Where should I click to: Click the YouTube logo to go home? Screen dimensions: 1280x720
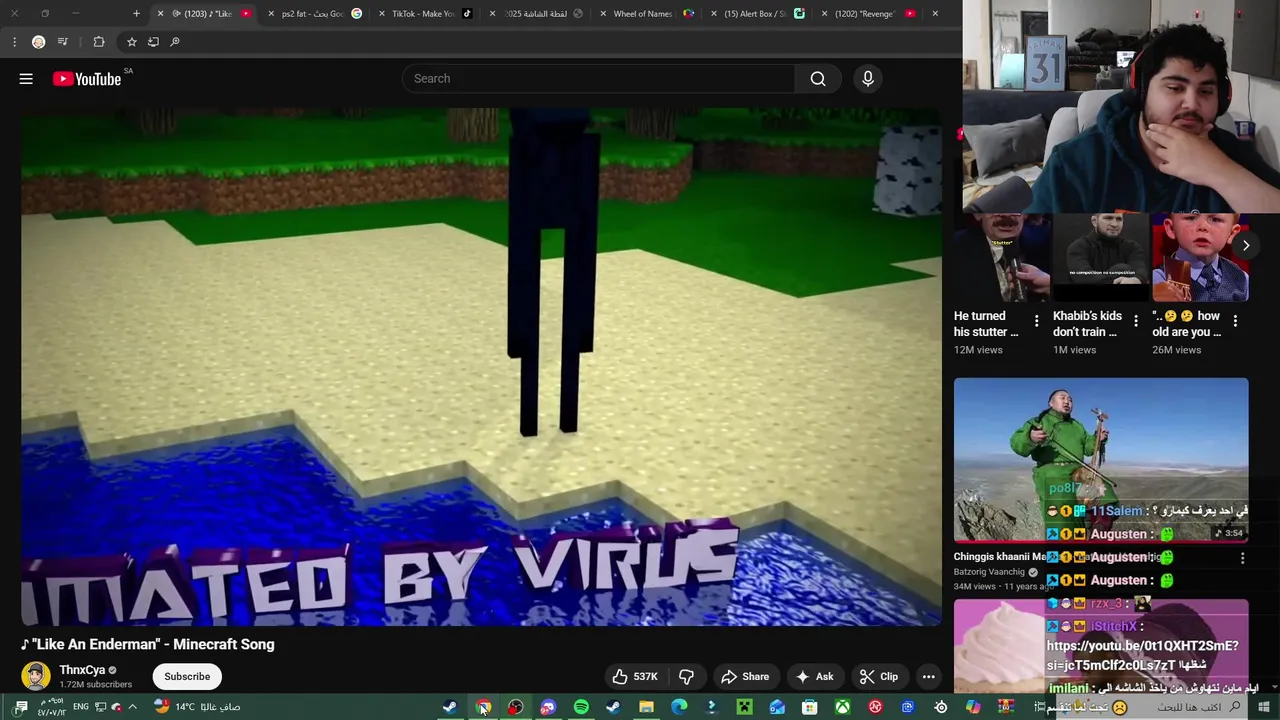(x=86, y=79)
